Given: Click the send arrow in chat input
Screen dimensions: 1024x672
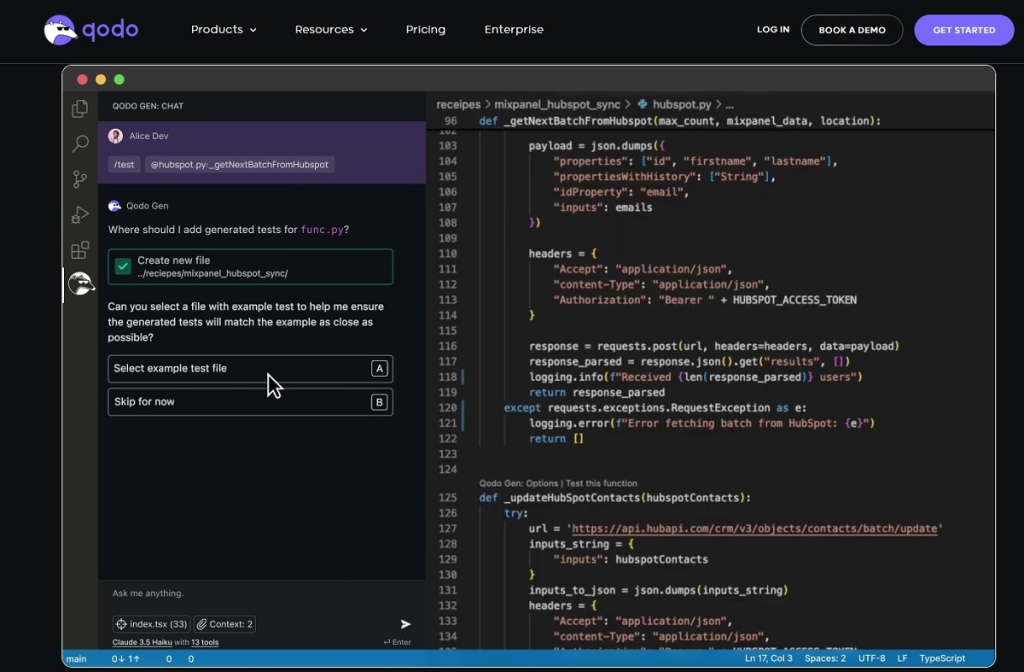Looking at the screenshot, I should pyautogui.click(x=405, y=624).
